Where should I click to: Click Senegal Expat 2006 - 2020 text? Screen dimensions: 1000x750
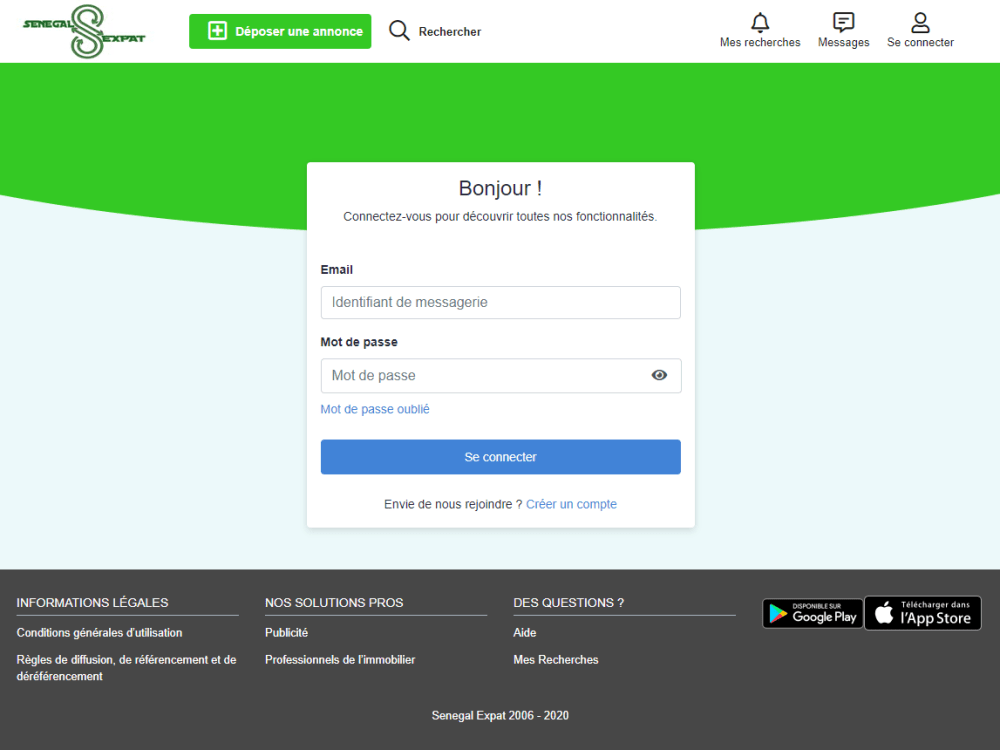(500, 716)
